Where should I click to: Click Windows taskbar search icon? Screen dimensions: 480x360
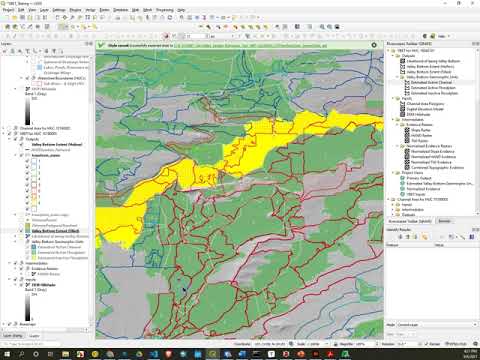21,354
